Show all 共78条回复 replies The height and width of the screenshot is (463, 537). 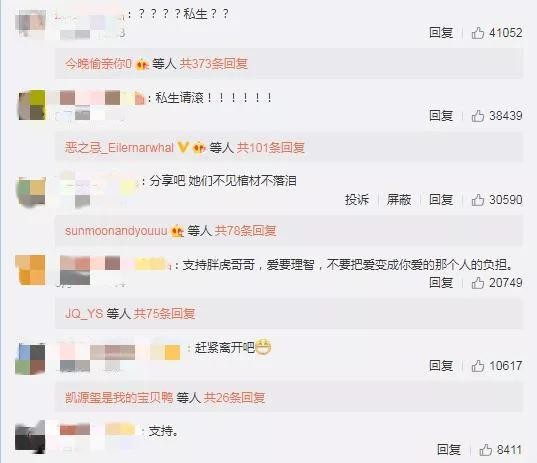(x=246, y=231)
